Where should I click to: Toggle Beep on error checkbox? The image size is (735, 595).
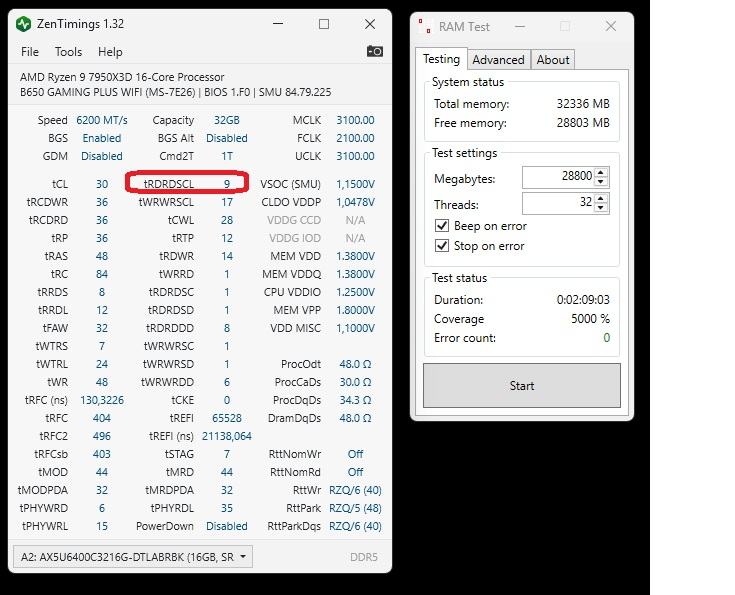442,226
